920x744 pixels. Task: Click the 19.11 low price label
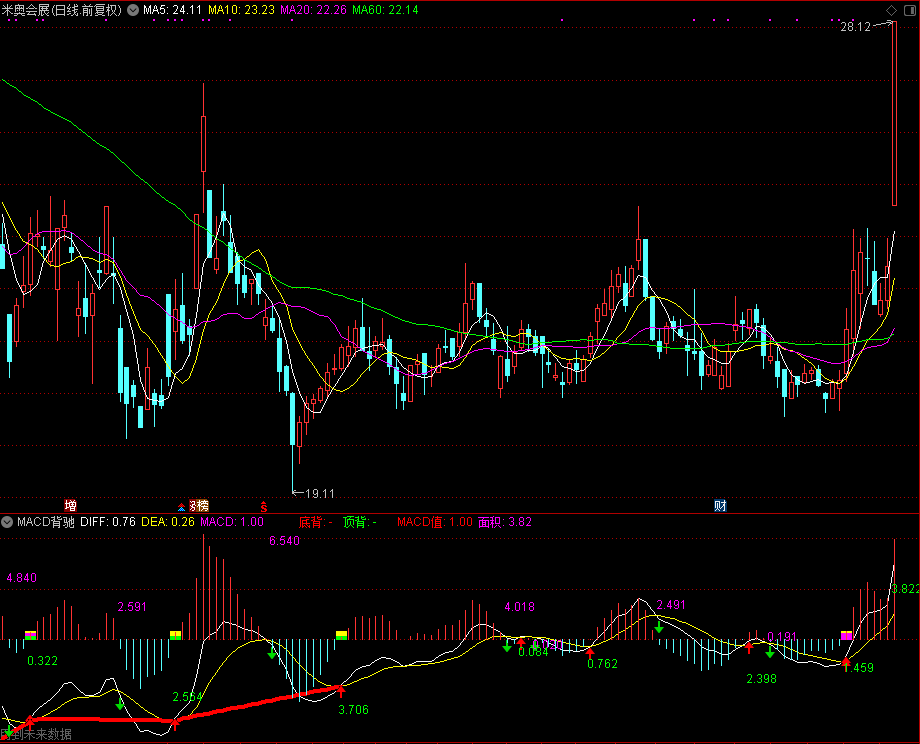(x=320, y=493)
